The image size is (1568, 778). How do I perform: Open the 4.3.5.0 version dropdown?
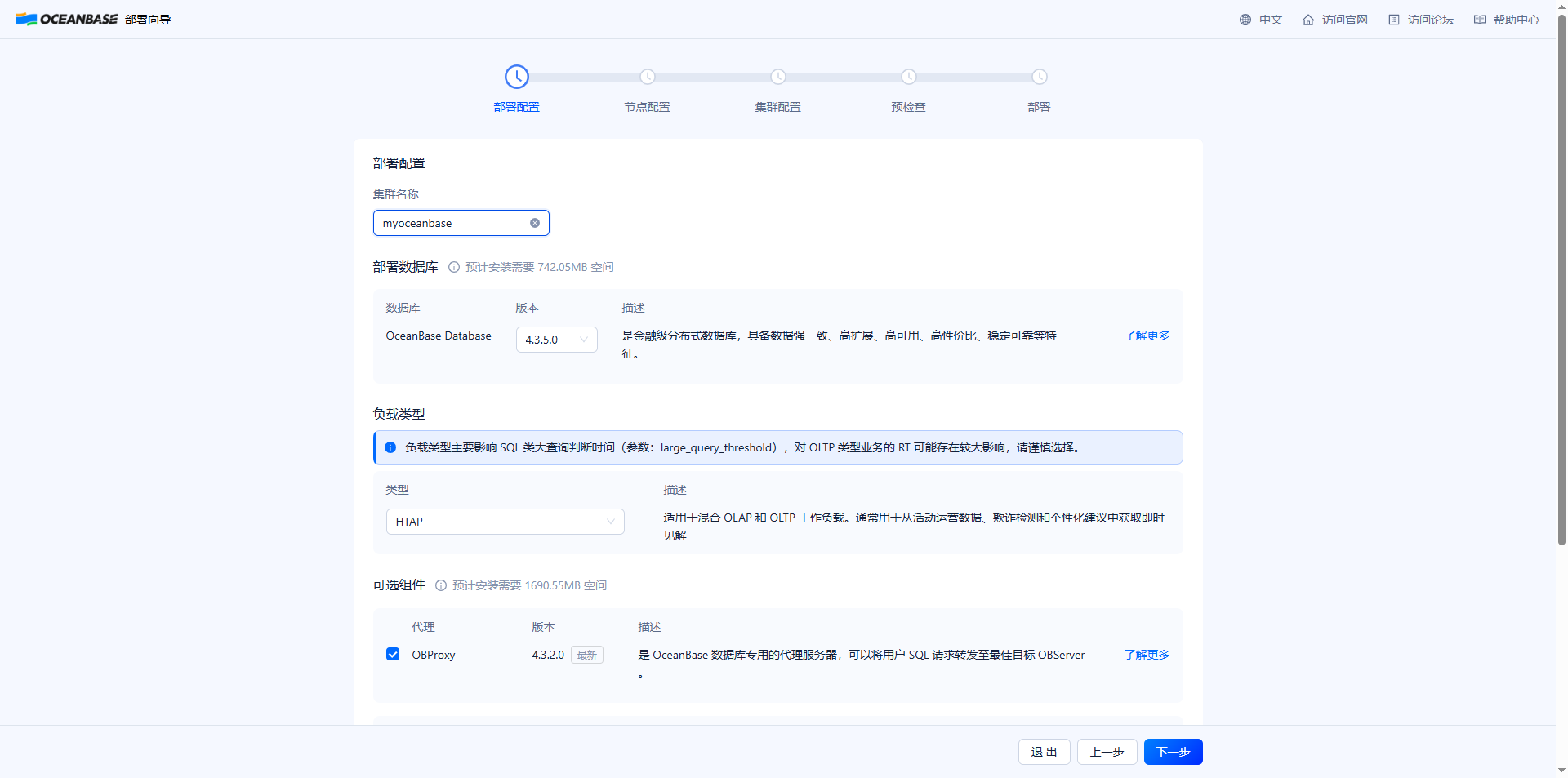[x=557, y=340]
